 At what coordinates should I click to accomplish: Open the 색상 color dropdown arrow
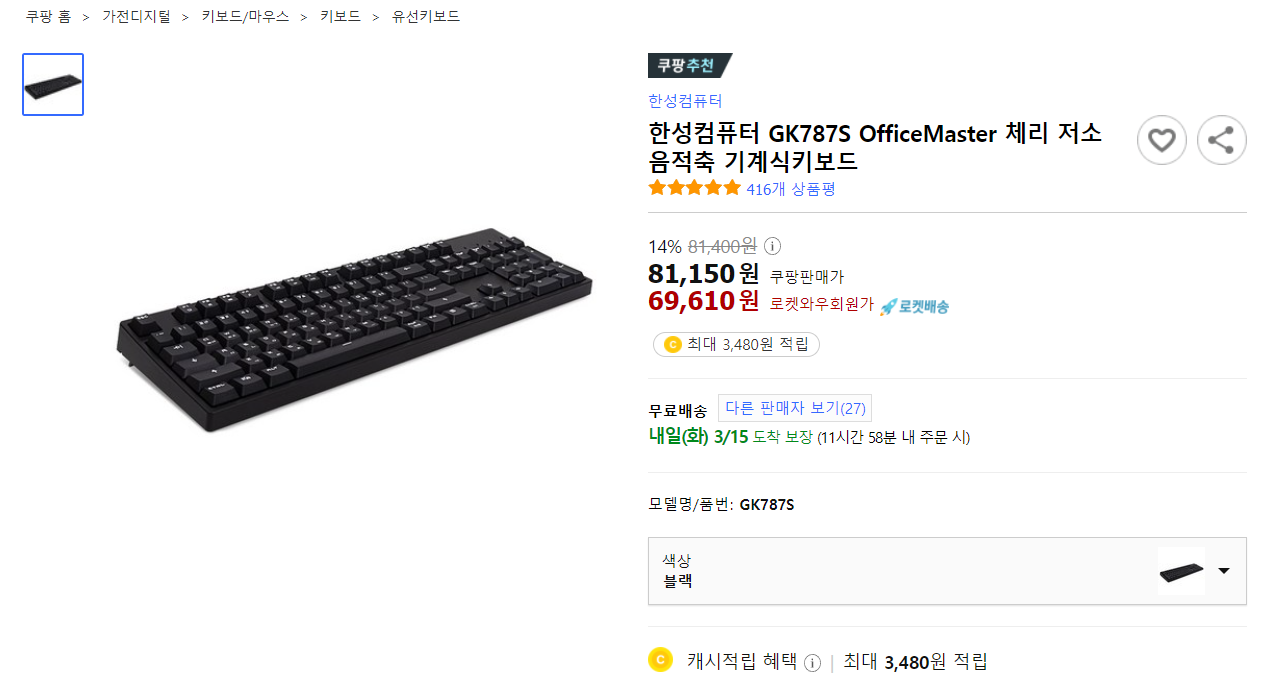[1226, 571]
